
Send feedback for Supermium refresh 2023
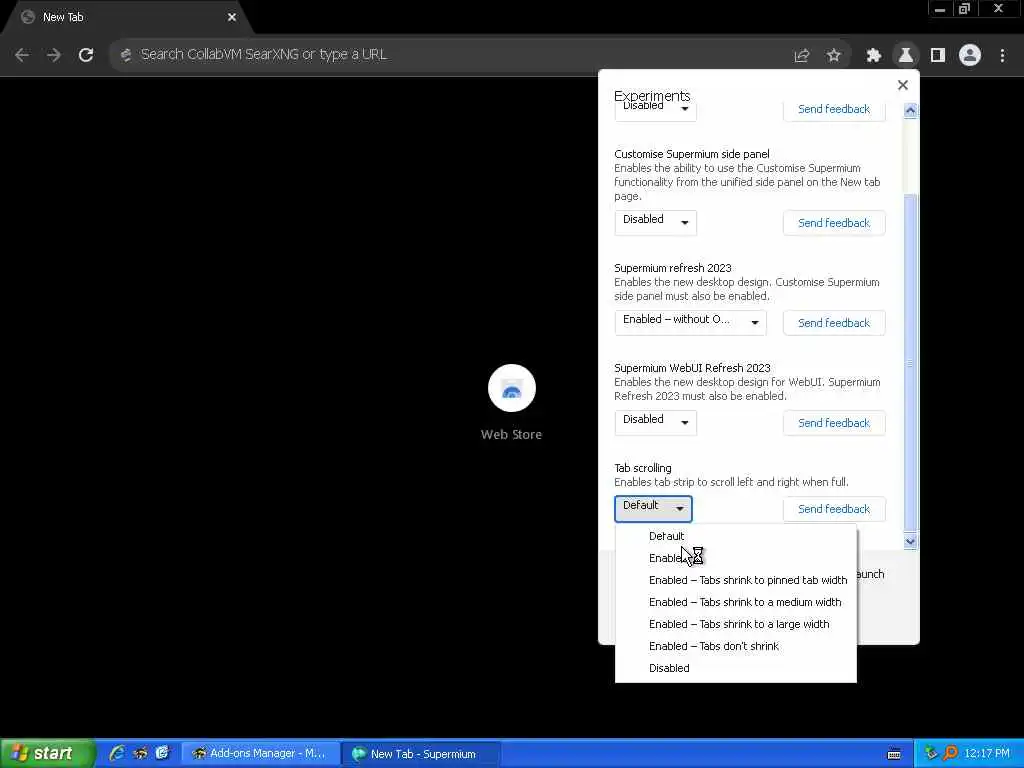834,323
